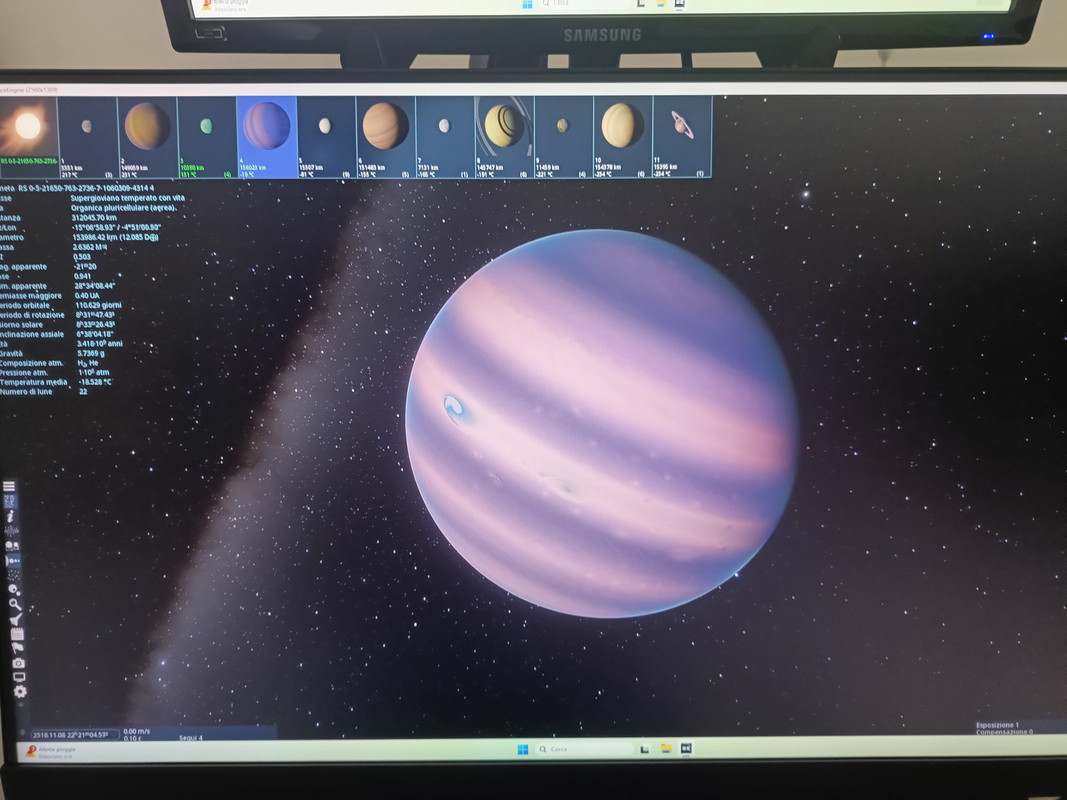Click the gravity value 5.7369 g

pyautogui.click(x=91, y=354)
